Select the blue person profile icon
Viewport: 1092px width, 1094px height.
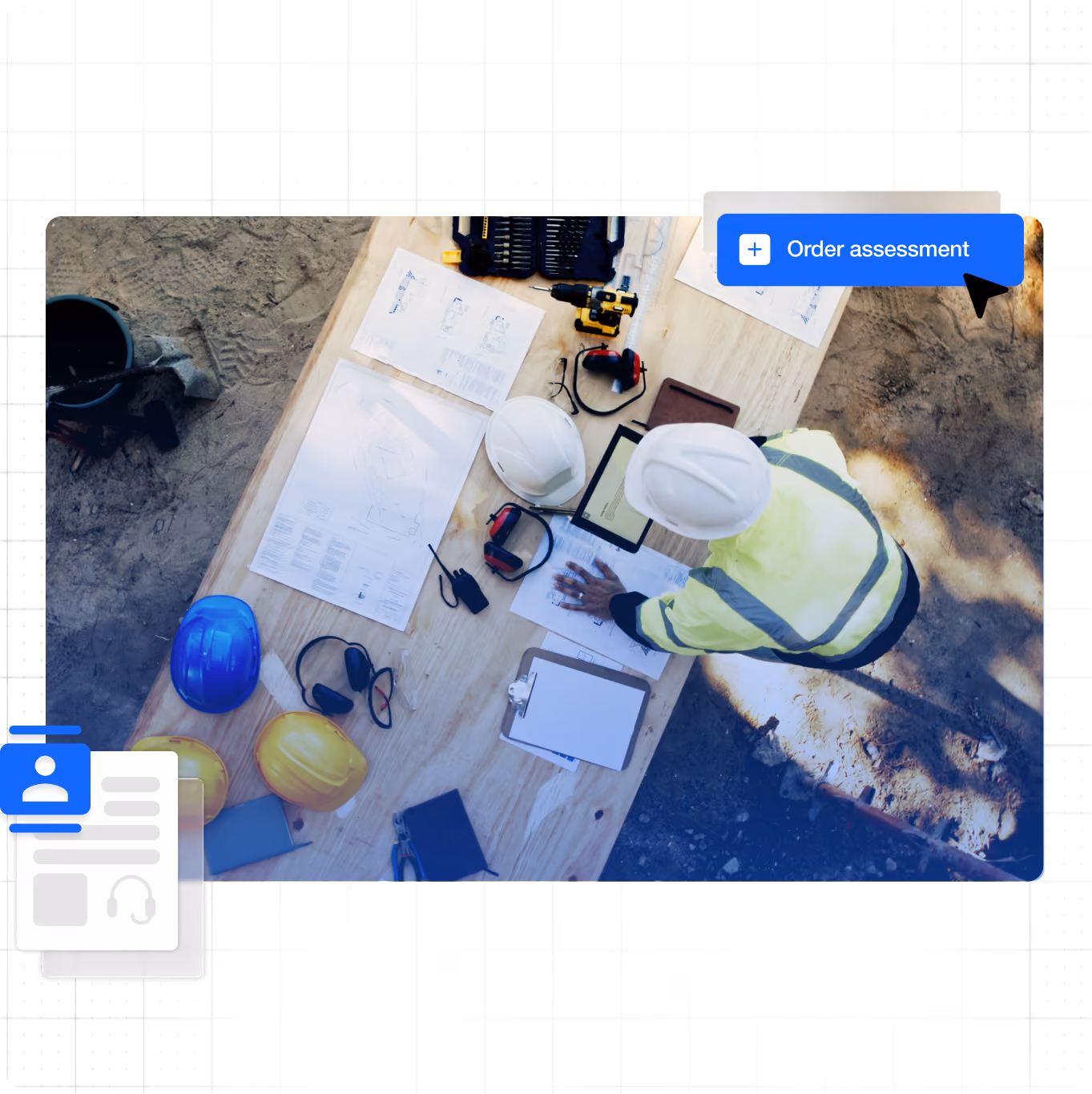pos(46,779)
